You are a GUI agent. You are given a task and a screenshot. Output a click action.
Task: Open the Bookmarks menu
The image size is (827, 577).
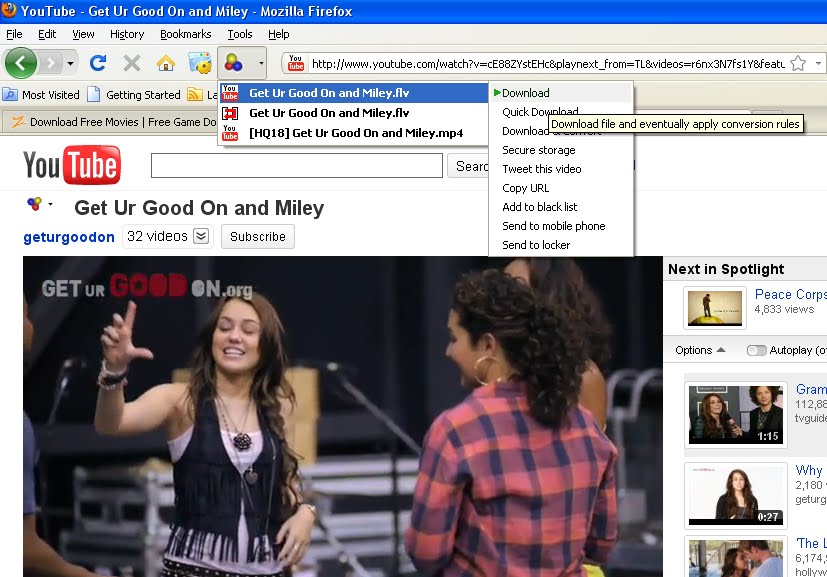[x=186, y=34]
